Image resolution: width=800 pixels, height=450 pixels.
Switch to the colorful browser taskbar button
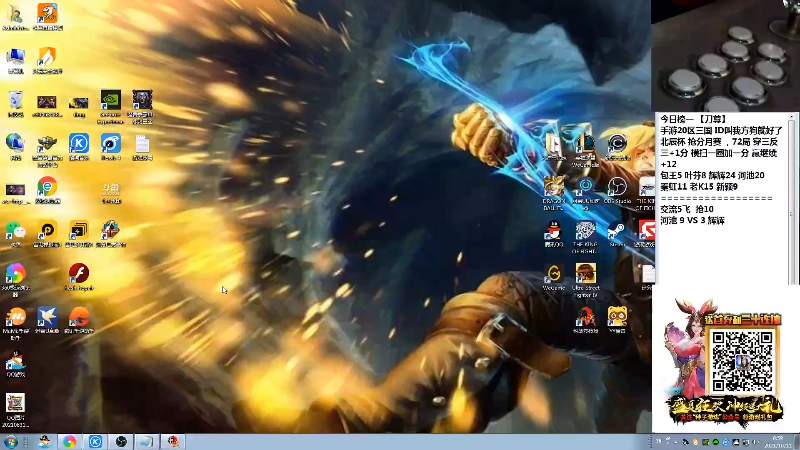(x=69, y=442)
